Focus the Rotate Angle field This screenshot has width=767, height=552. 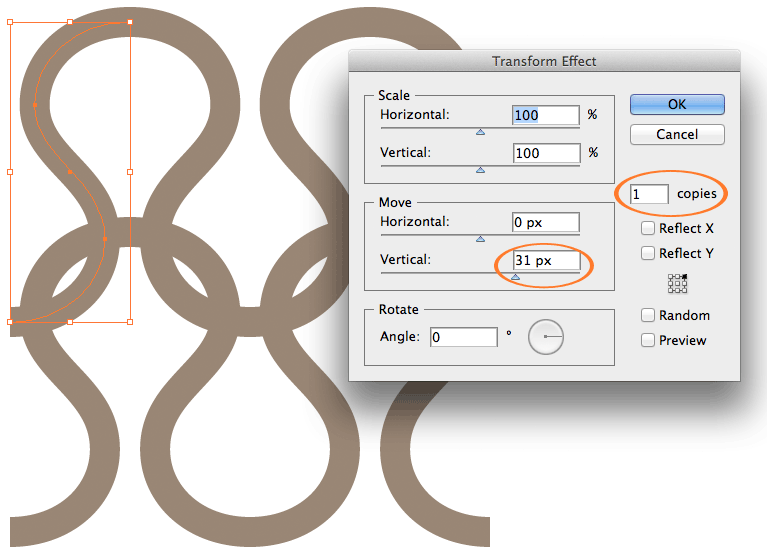(x=464, y=337)
